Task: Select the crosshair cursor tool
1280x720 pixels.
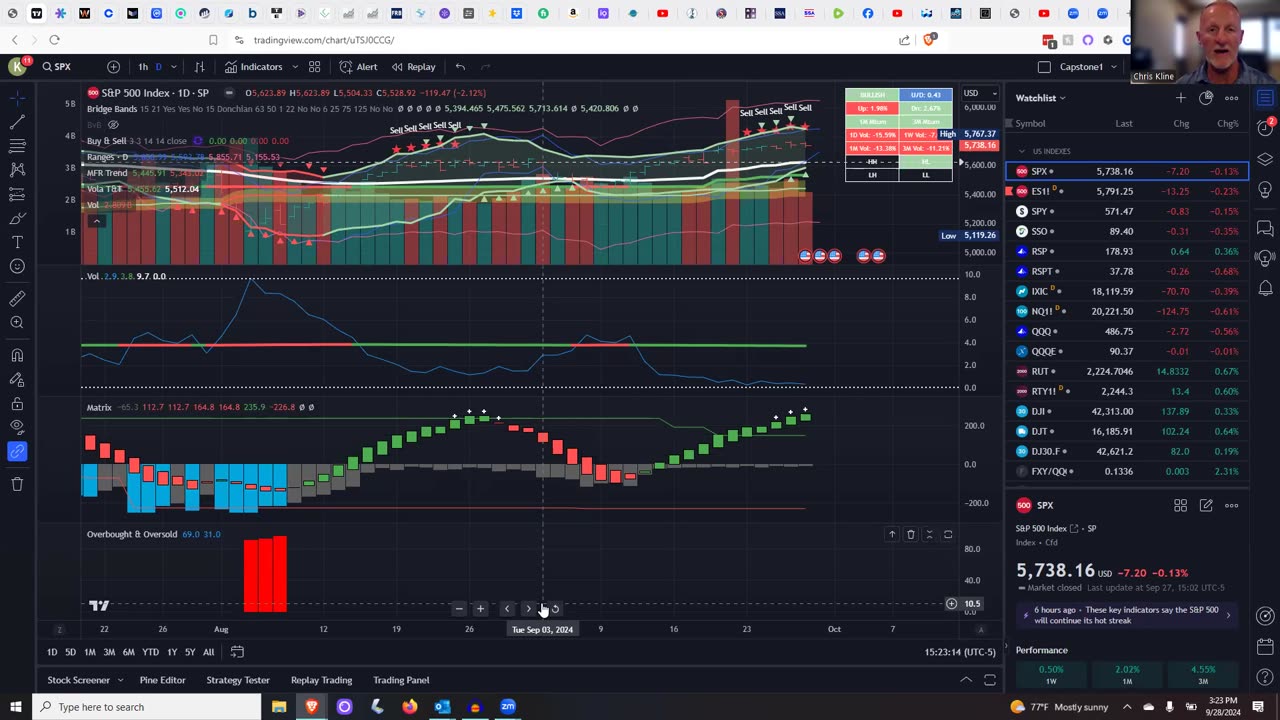Action: (17, 98)
